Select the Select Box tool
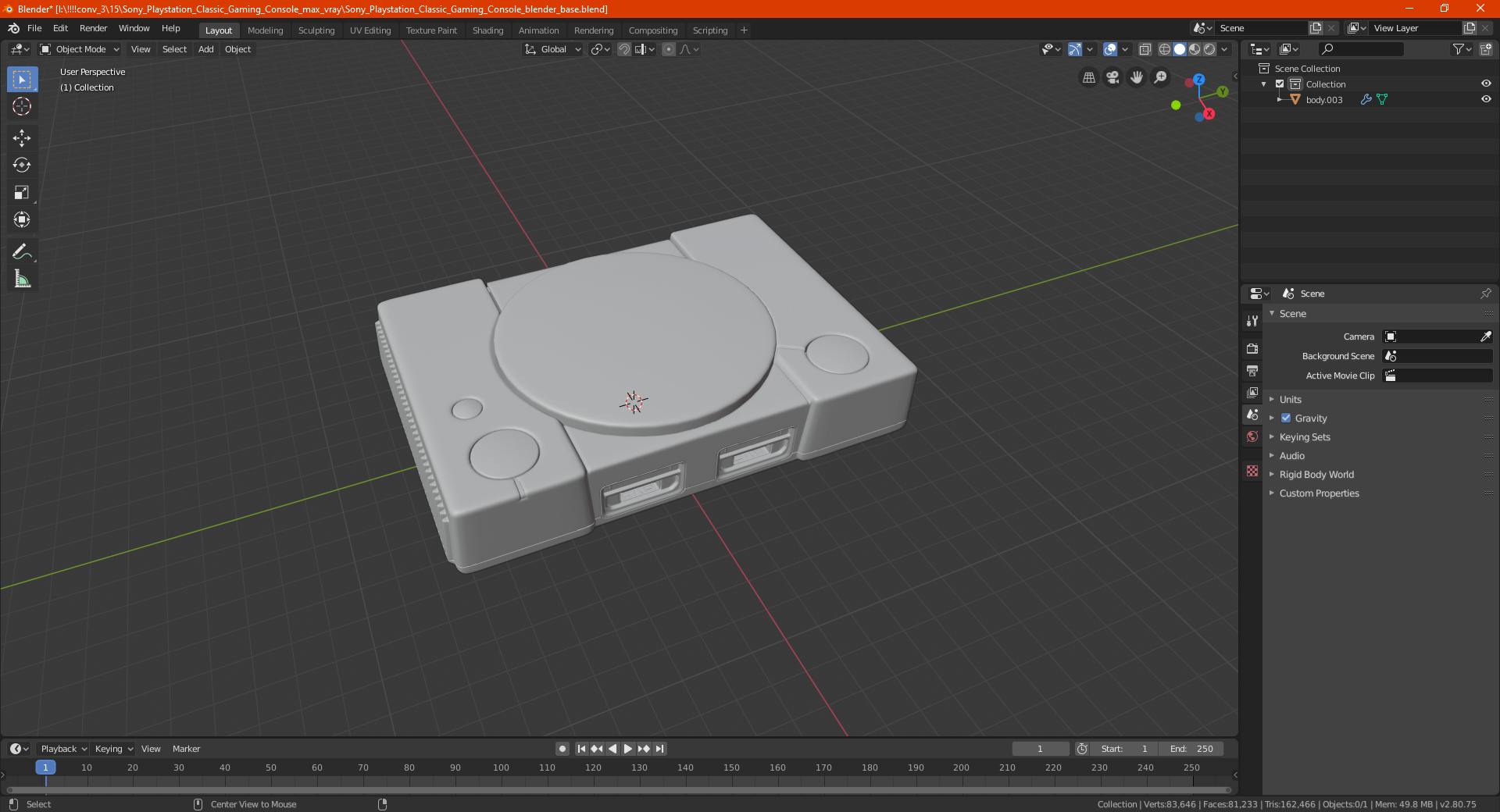The image size is (1500, 812). (x=22, y=80)
